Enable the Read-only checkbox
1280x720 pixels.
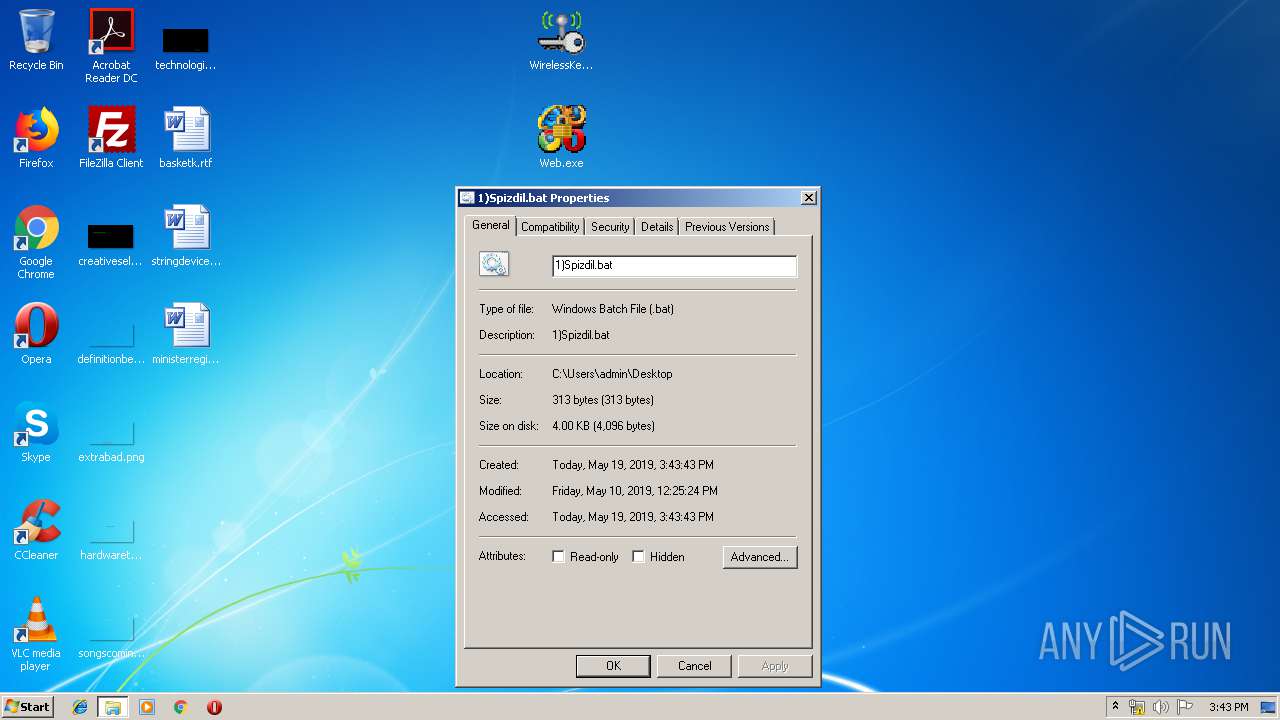coord(558,556)
